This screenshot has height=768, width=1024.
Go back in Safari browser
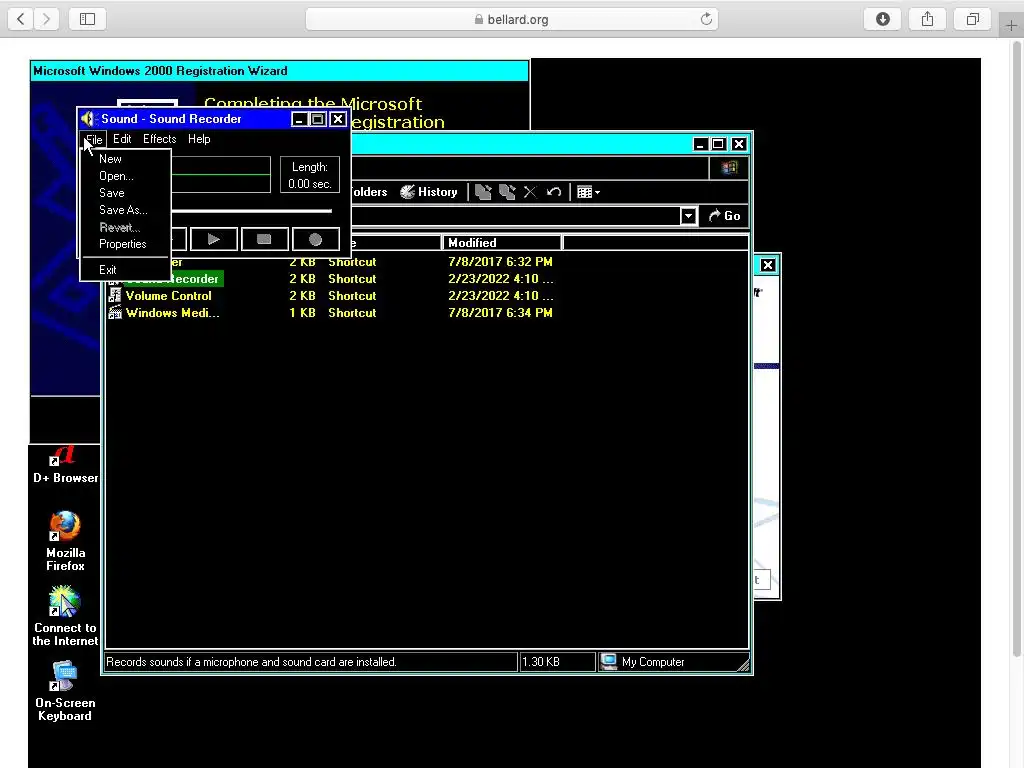coord(21,19)
